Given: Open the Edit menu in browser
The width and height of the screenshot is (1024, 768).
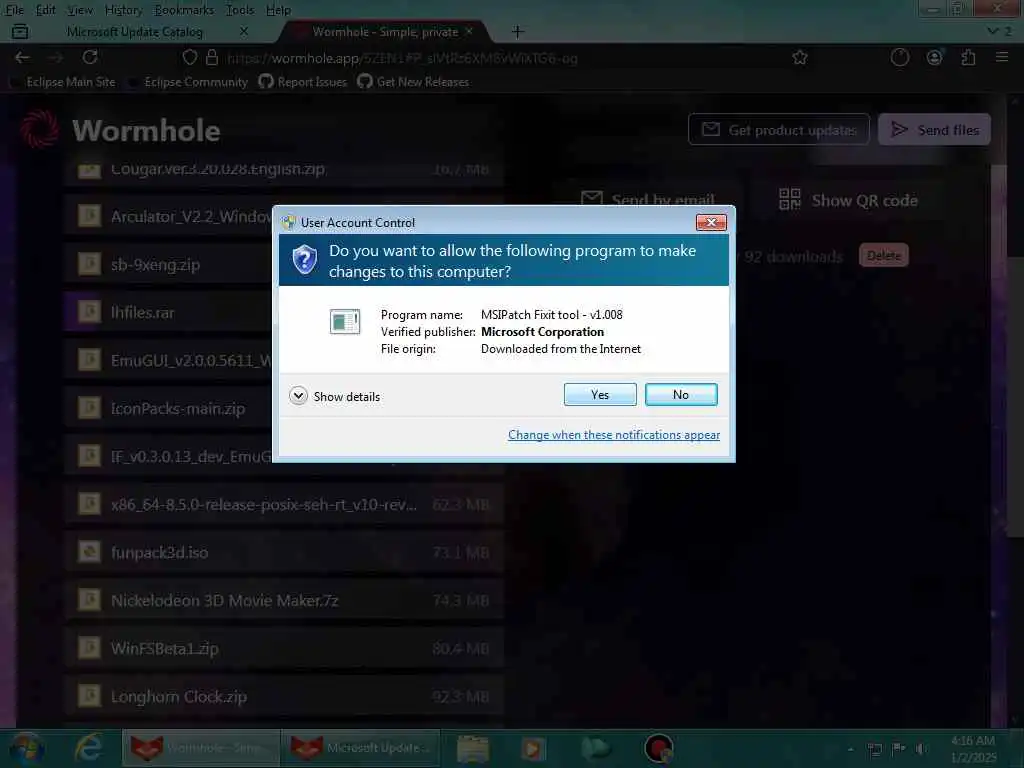Looking at the screenshot, I should point(45,10).
